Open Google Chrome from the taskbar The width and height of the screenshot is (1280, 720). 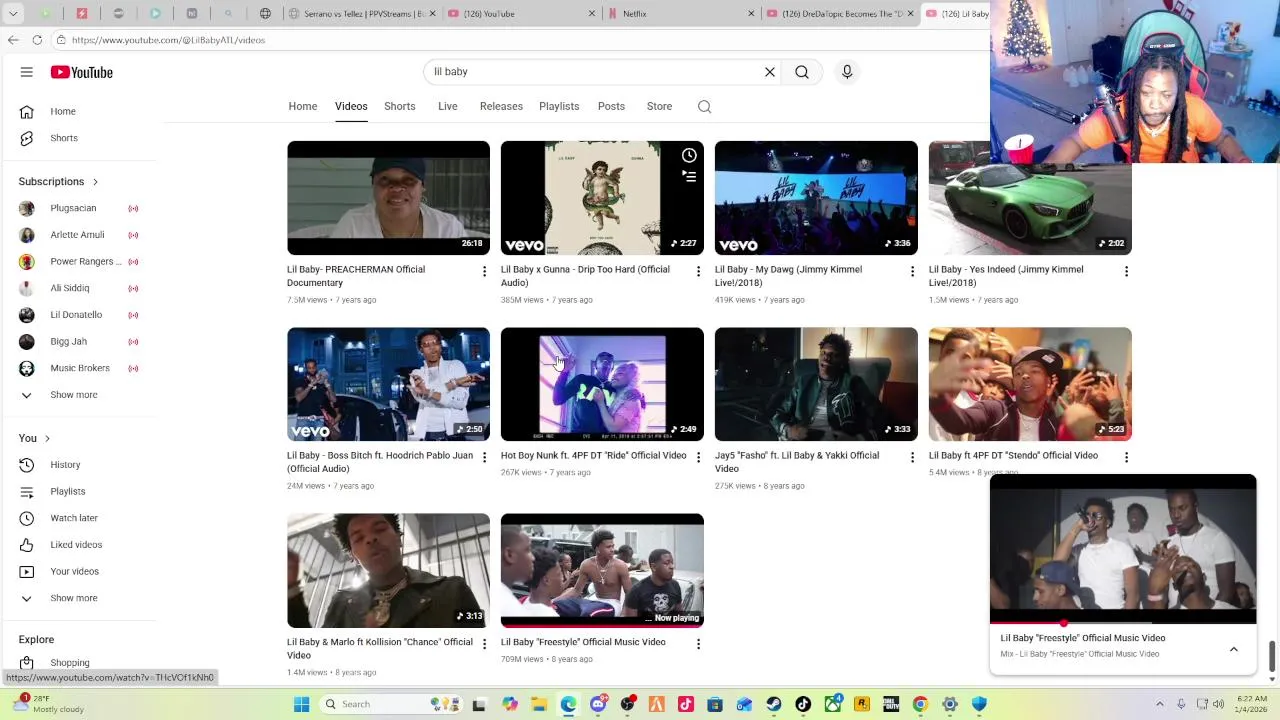pos(920,704)
